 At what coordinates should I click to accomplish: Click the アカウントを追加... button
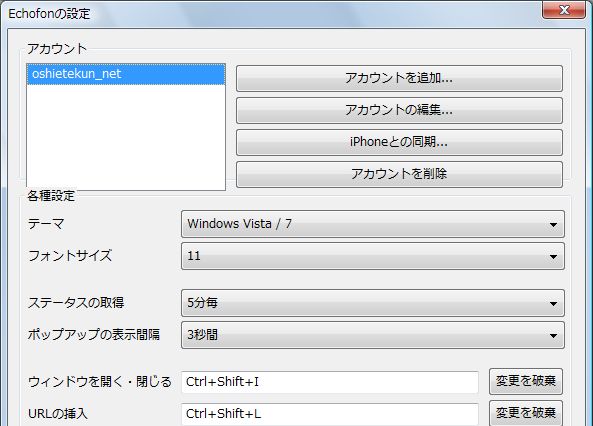pyautogui.click(x=399, y=78)
